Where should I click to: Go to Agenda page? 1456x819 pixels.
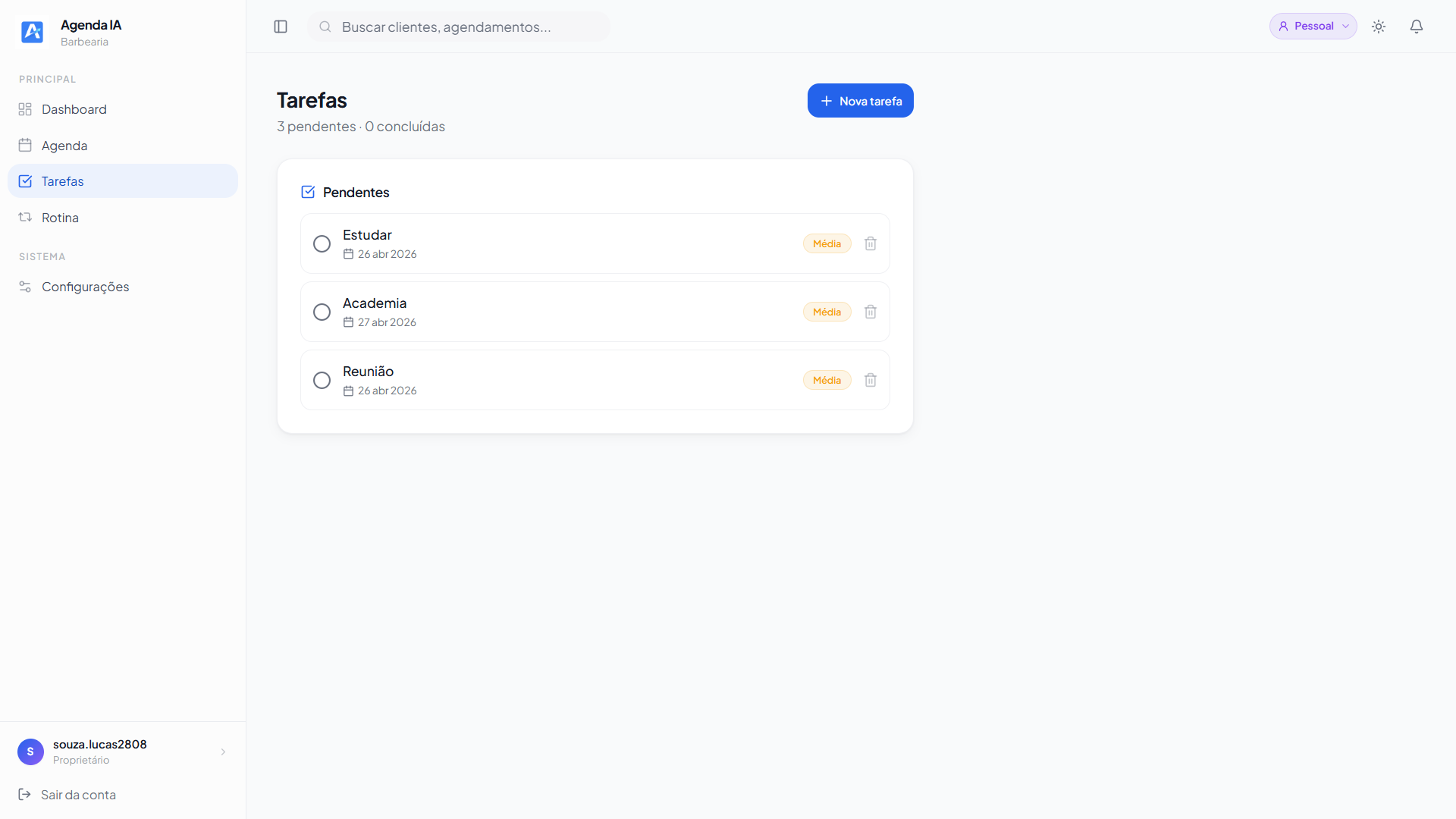point(123,145)
